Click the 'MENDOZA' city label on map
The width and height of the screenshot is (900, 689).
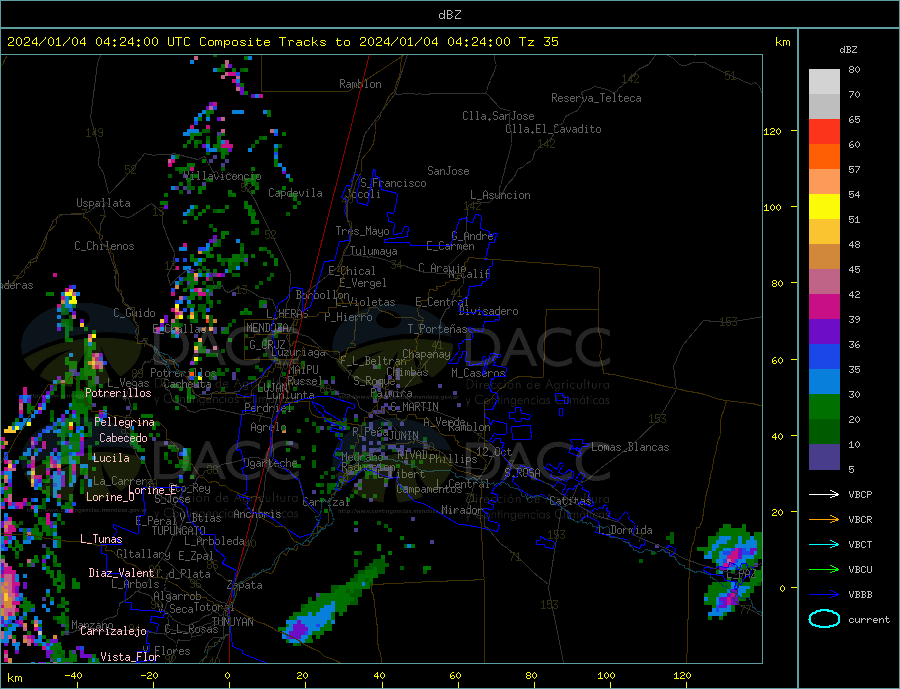pyautogui.click(x=267, y=328)
